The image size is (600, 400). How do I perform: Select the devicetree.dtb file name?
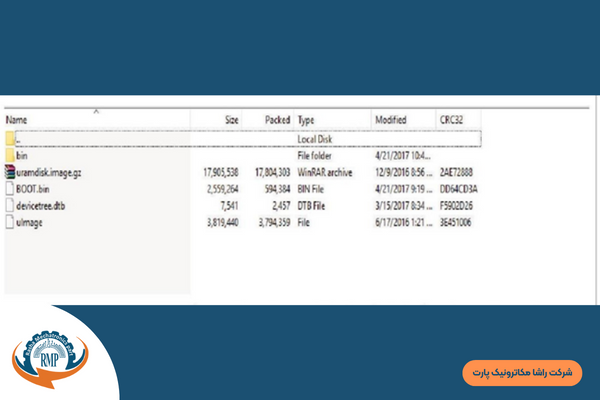(x=40, y=205)
